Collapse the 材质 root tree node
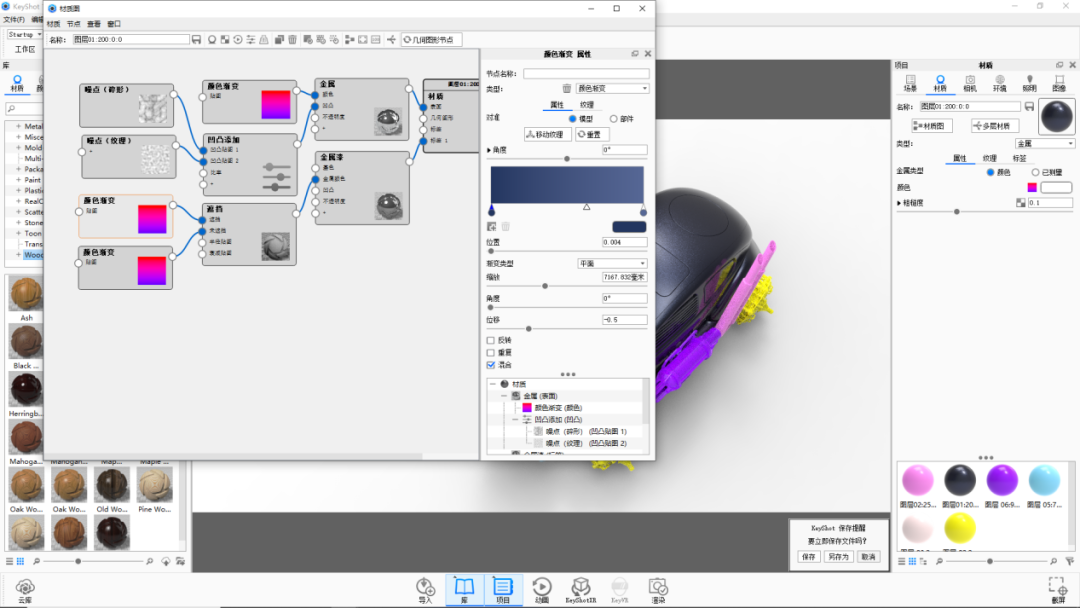 point(492,384)
